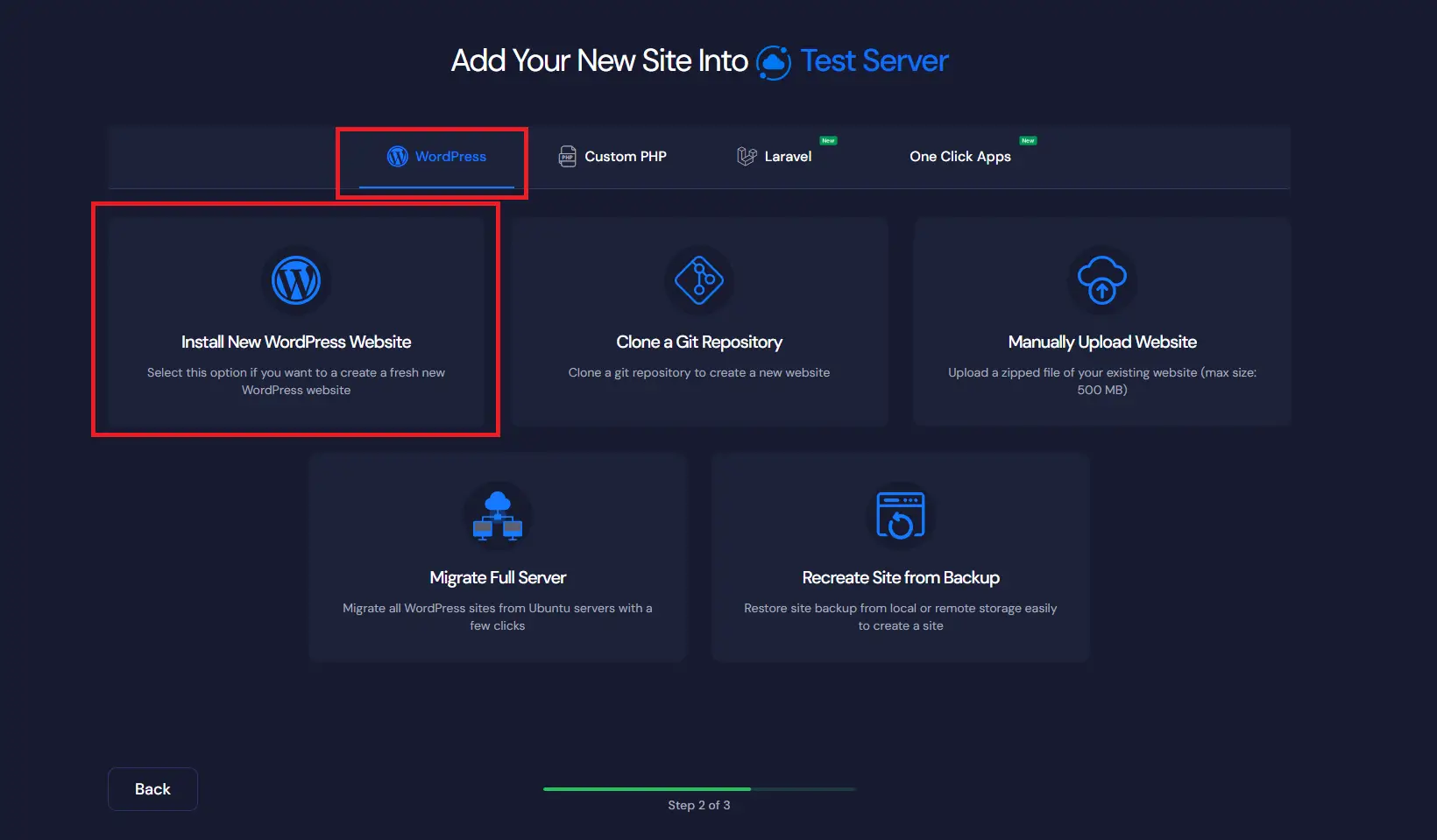Click New badge above One Click Apps
Viewport: 1437px width, 840px height.
pyautogui.click(x=1028, y=140)
